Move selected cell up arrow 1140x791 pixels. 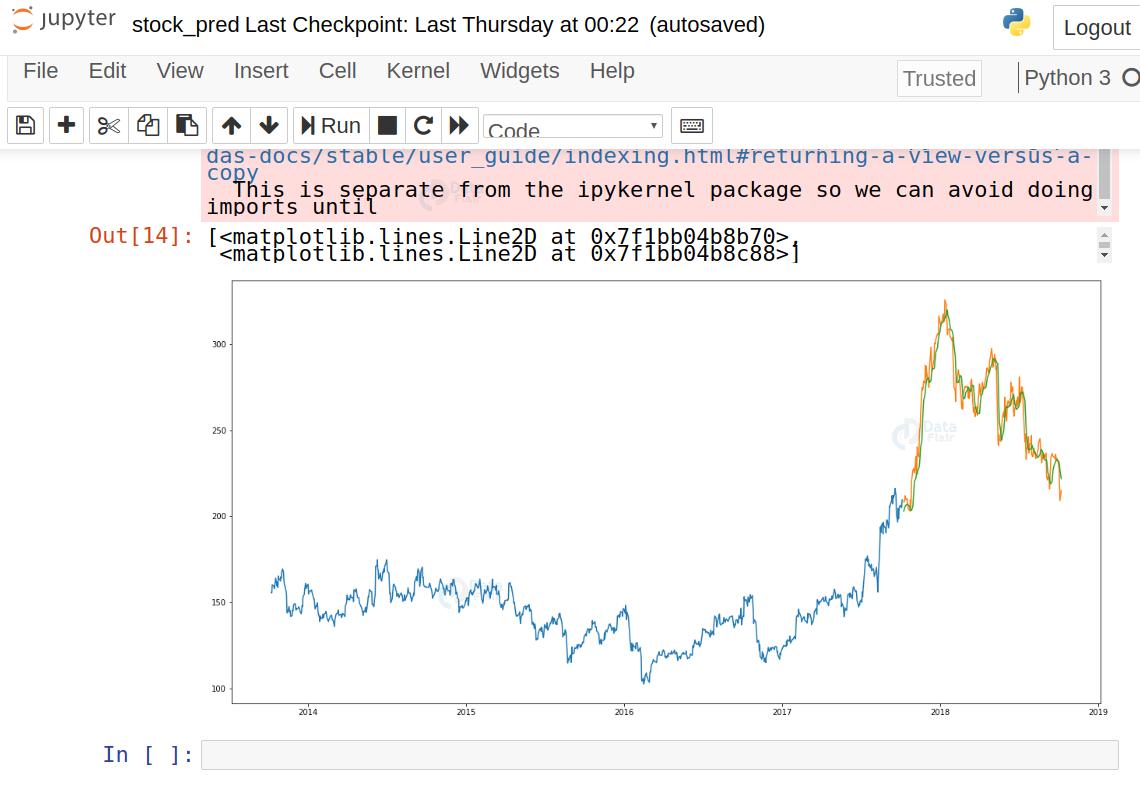click(231, 125)
